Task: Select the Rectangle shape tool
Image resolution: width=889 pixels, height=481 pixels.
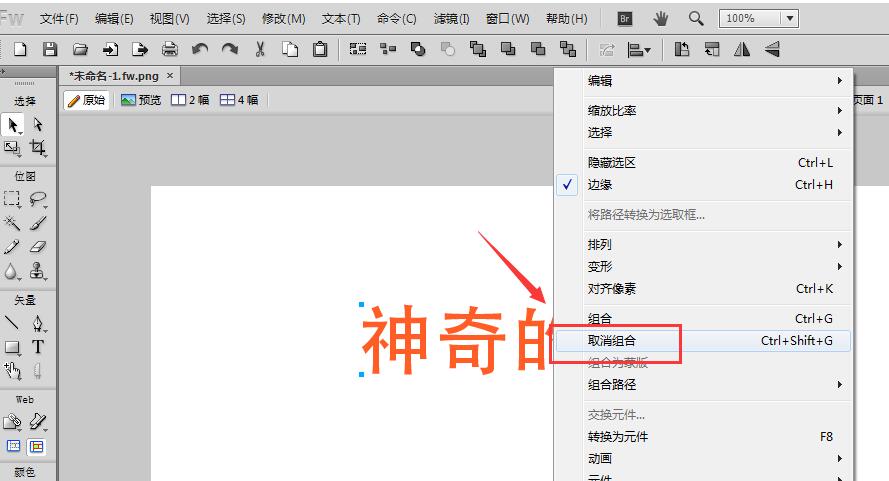Action: 12,347
